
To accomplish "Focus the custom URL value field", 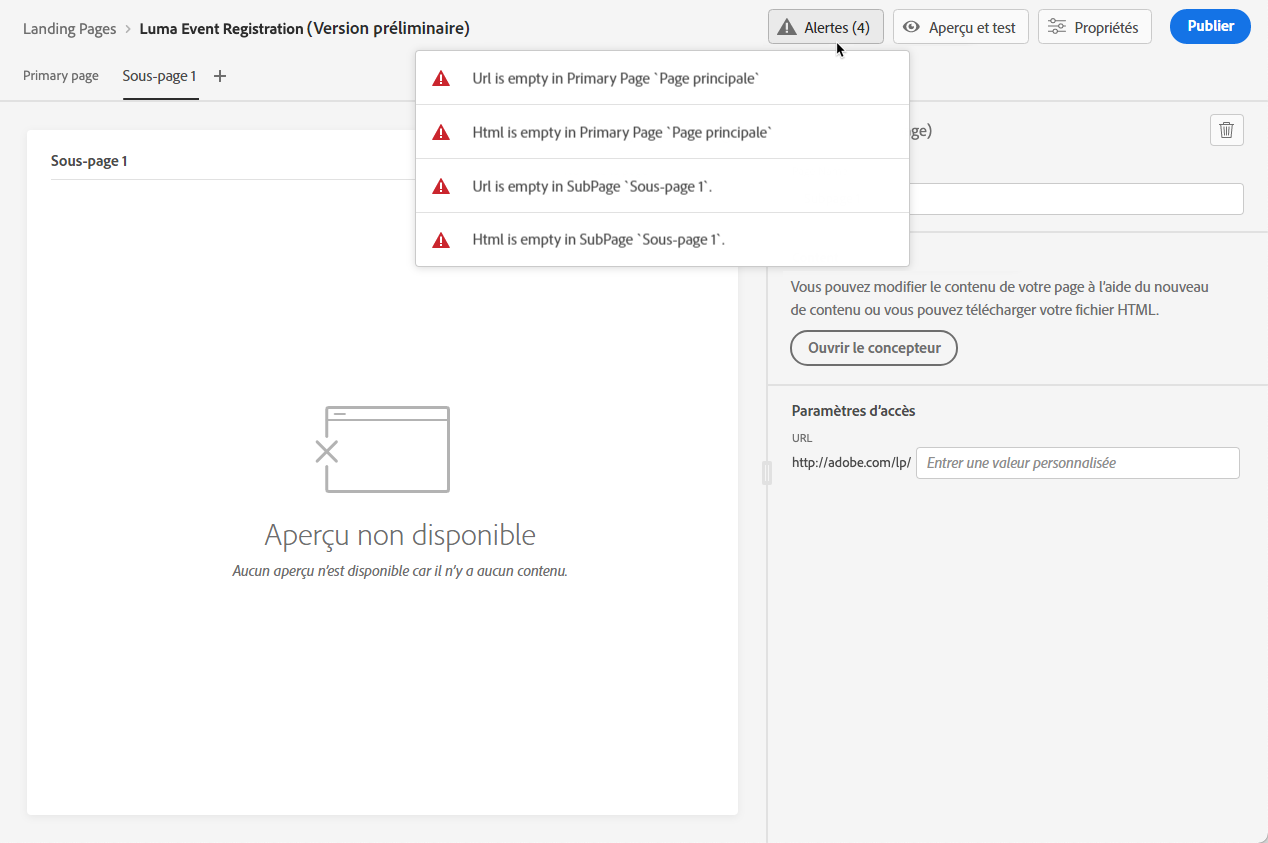I will click(x=1078, y=463).
